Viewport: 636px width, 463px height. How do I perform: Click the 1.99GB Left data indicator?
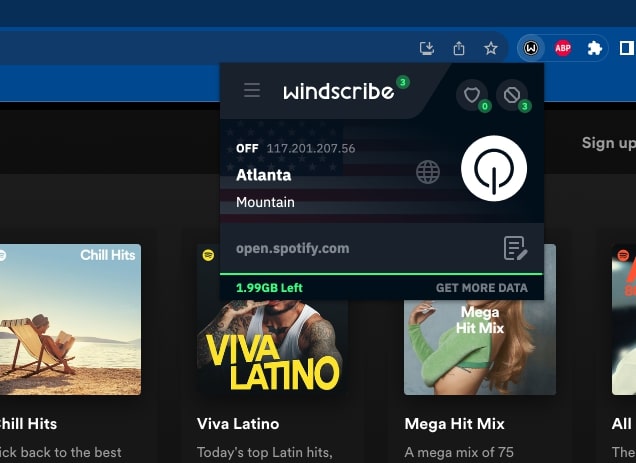point(269,288)
